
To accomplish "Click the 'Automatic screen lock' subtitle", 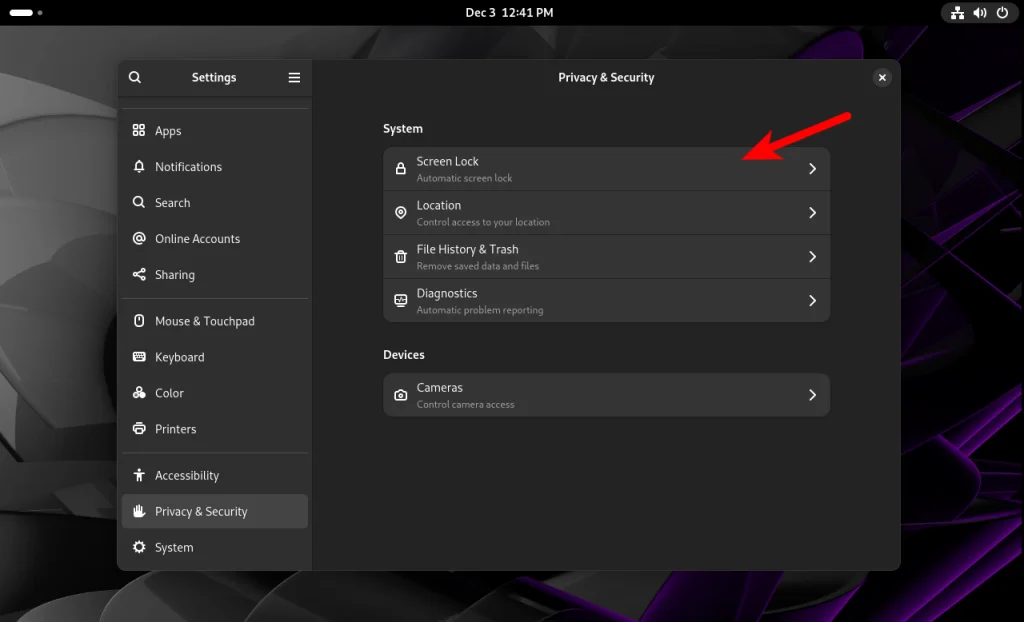I will (x=464, y=178).
